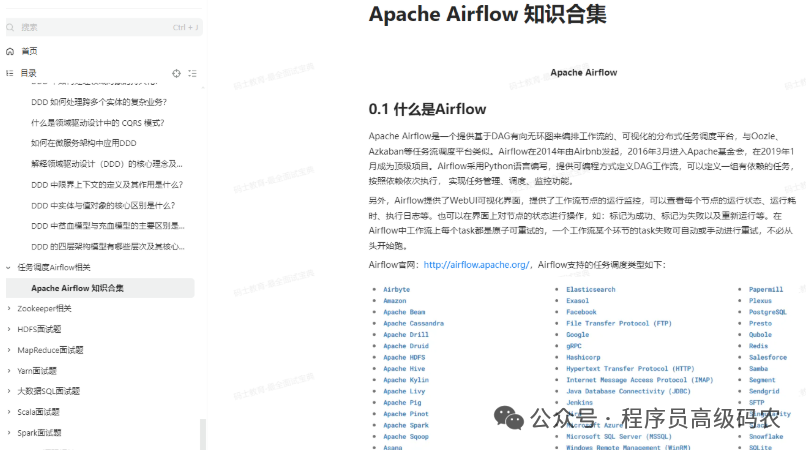Screen dimensions: 806x450
Task: Collapse the 任务调度Airflow相关 section chevron
Action: [x=8, y=267]
